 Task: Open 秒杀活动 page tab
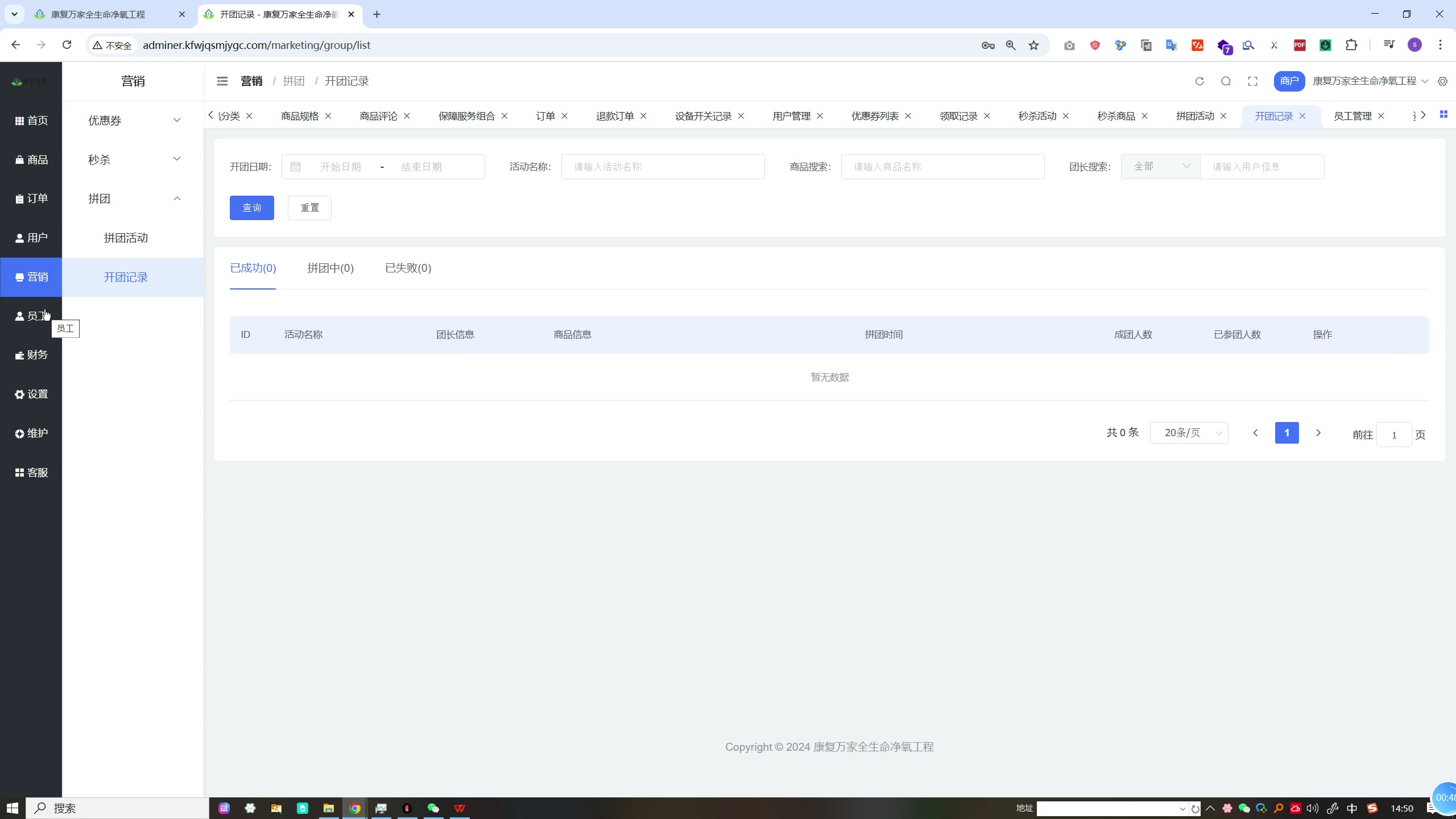(1037, 116)
